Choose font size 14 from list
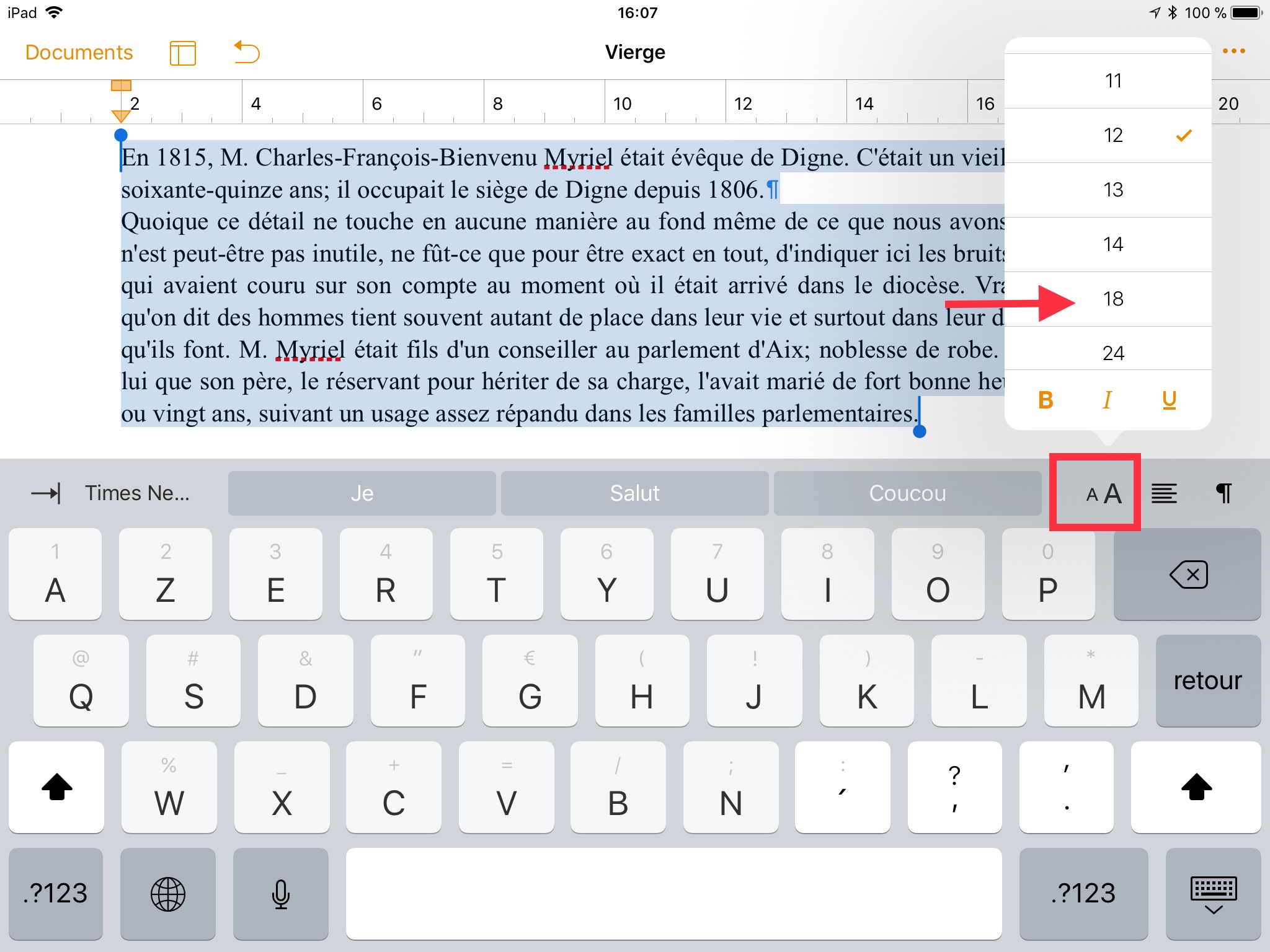The image size is (1270, 952). click(1113, 245)
